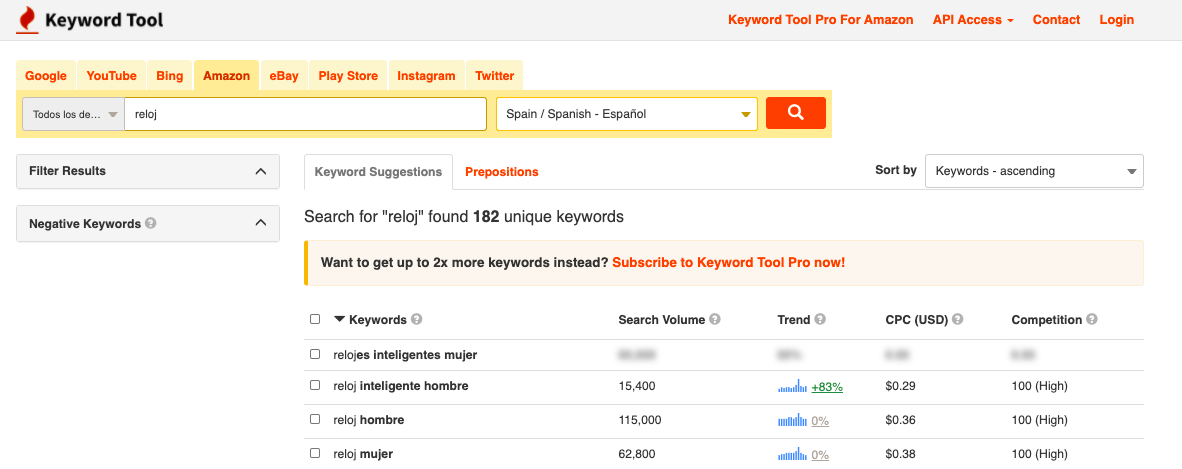
Task: Switch to the Google tab
Action: [46, 75]
